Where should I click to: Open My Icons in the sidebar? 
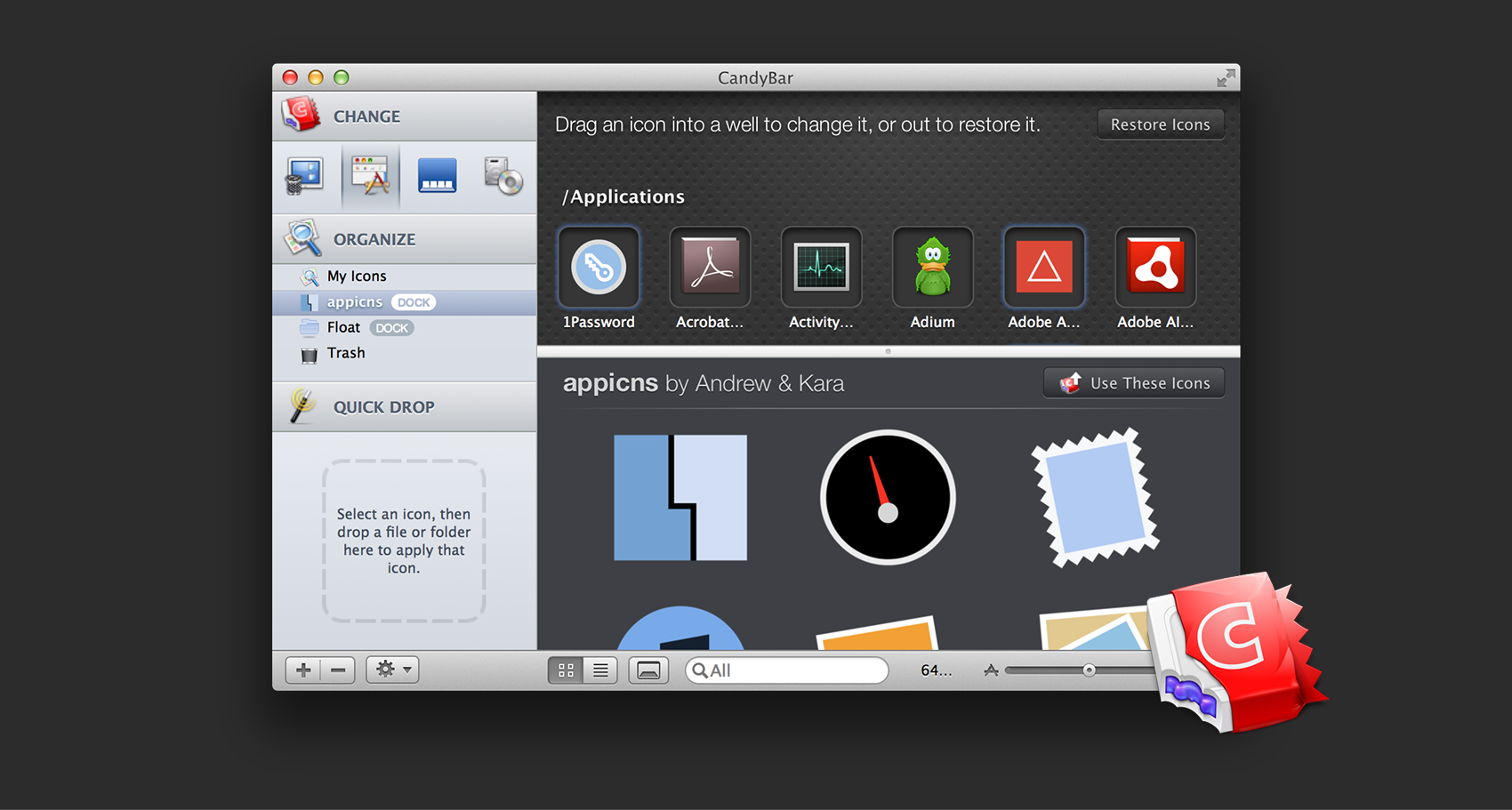(405, 277)
